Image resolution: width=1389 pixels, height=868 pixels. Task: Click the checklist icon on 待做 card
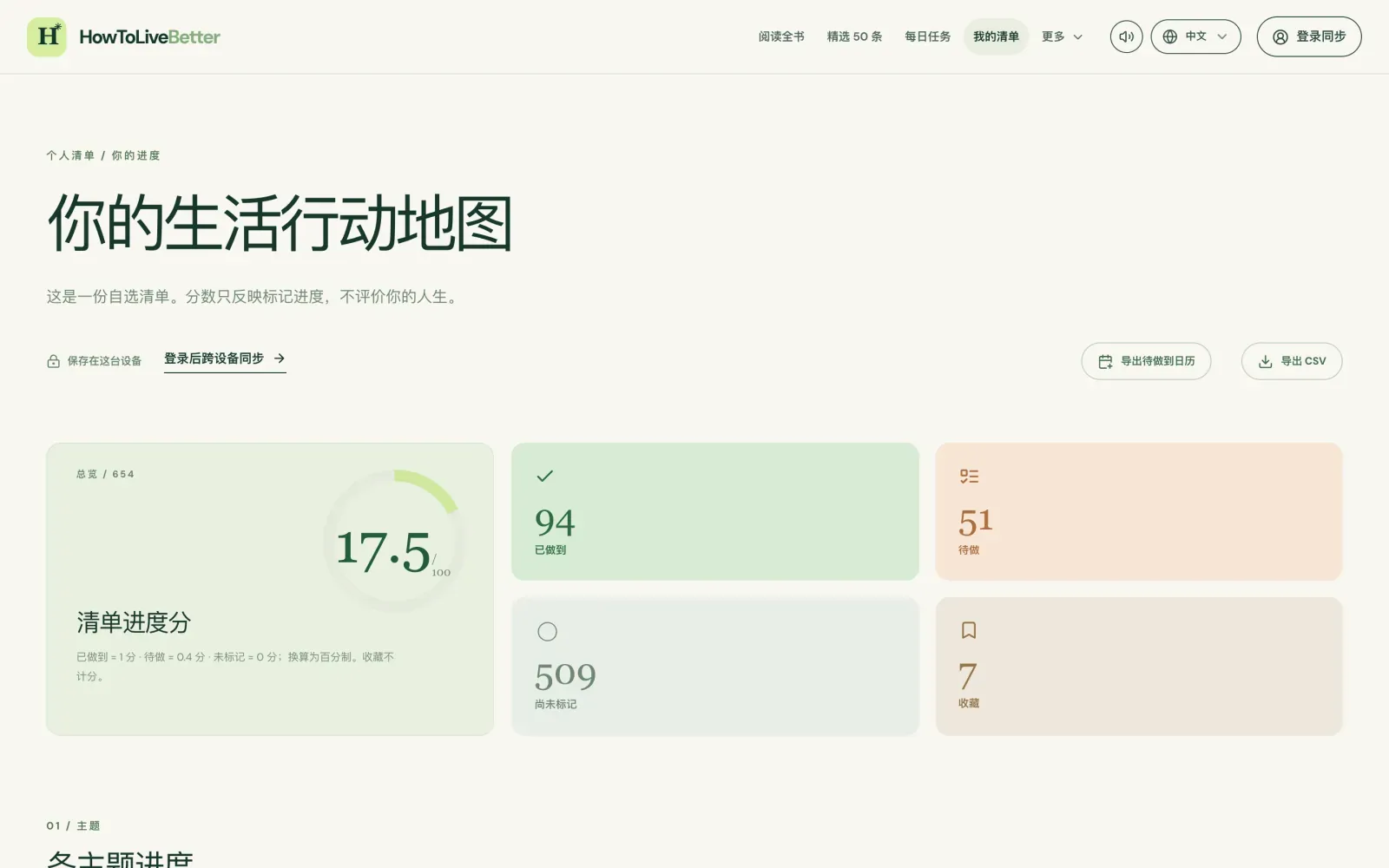click(969, 476)
